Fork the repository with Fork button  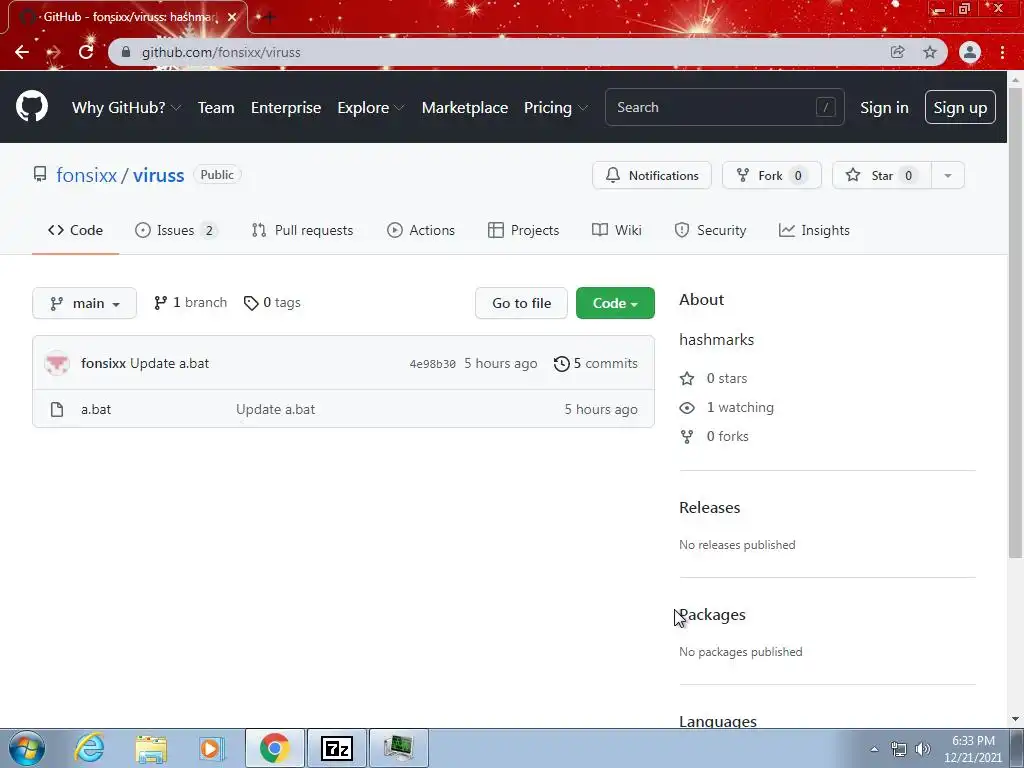[x=772, y=176]
